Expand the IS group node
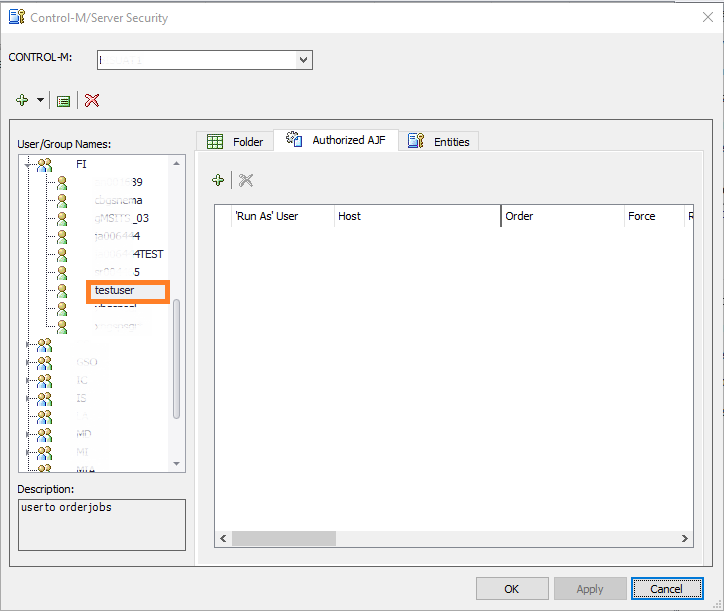The image size is (724, 611). tap(28, 399)
